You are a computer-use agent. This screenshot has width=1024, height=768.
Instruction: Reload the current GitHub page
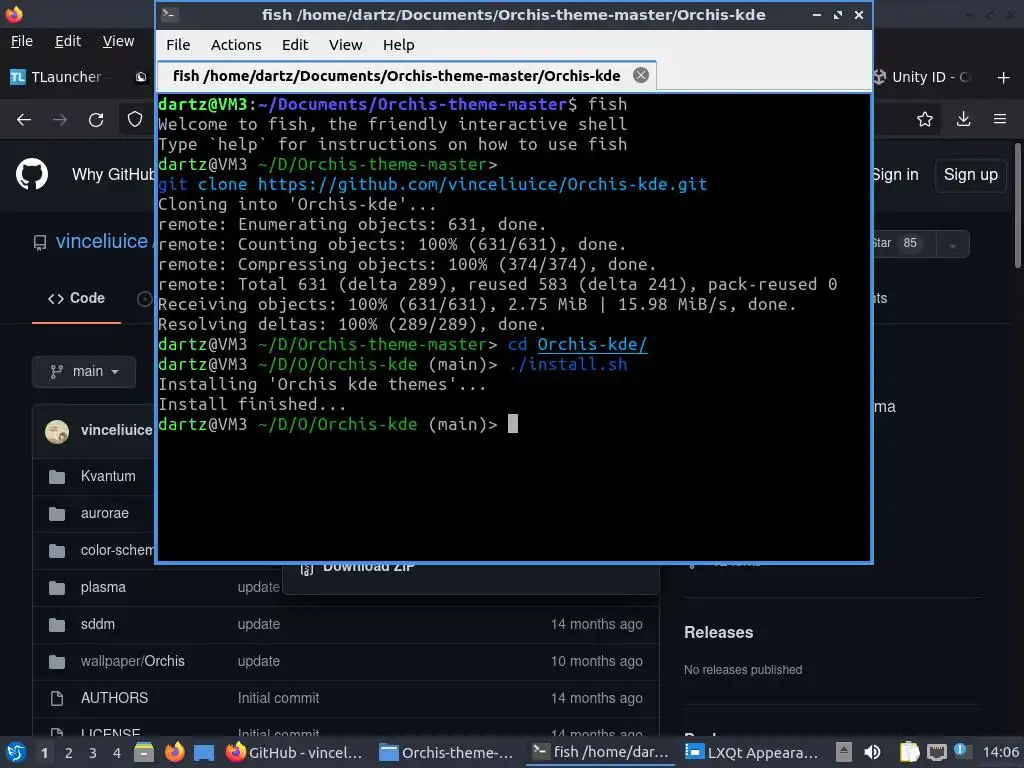click(x=96, y=120)
